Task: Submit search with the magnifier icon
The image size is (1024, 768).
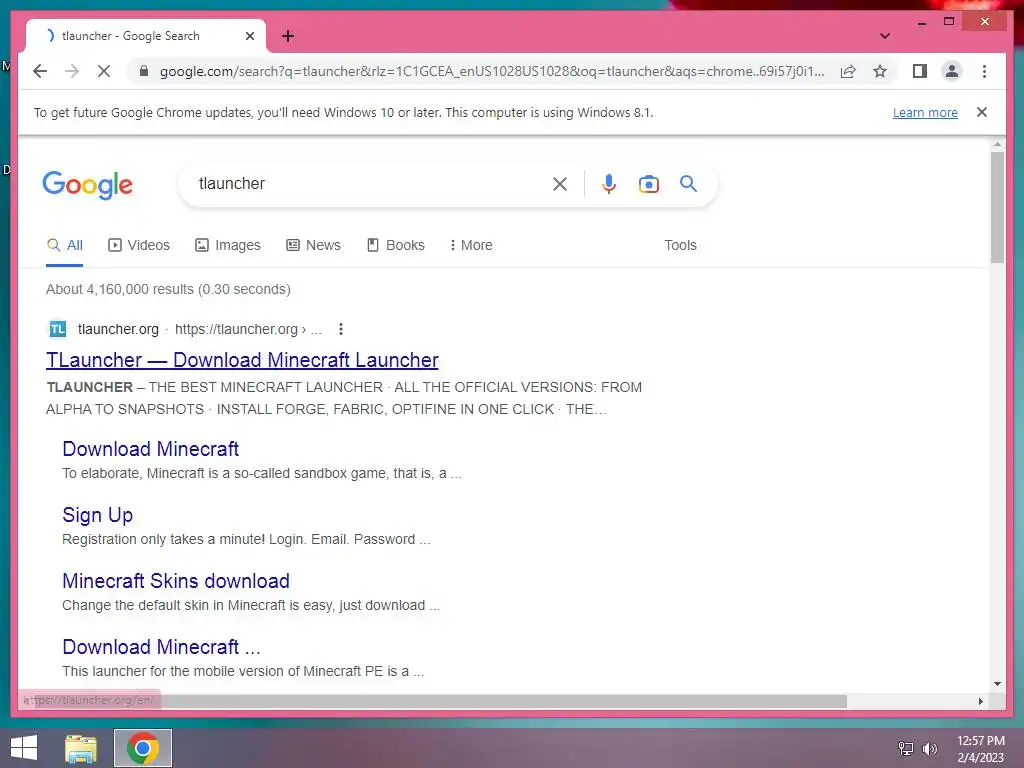Action: [688, 184]
